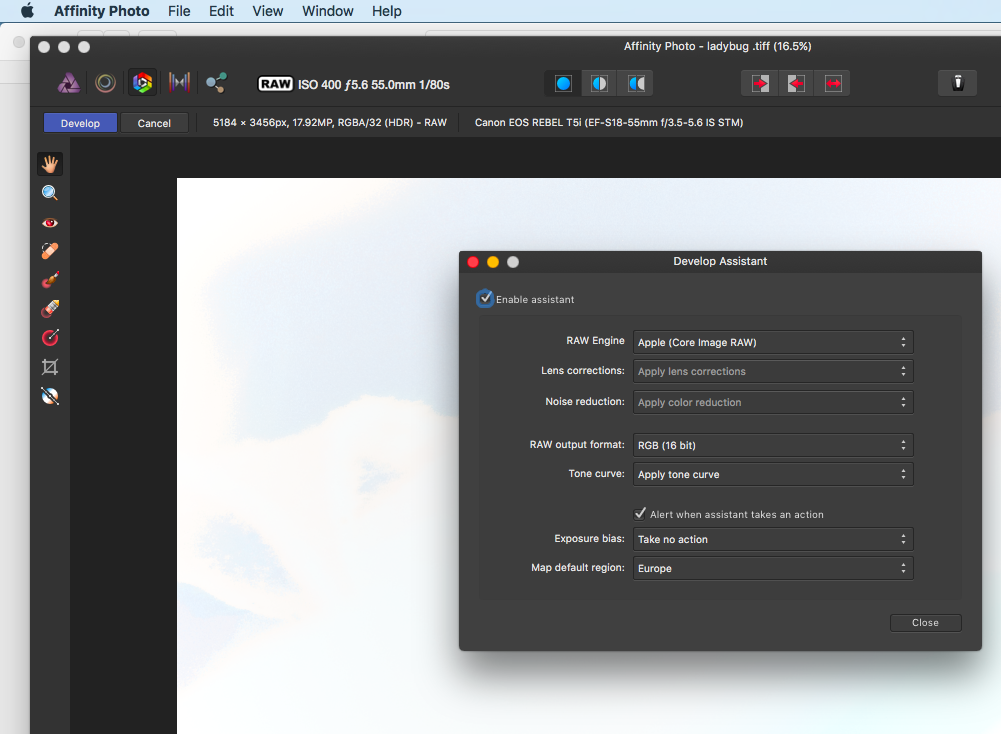Click the Develop button
Screen dimensions: 1001x734
tap(80, 123)
